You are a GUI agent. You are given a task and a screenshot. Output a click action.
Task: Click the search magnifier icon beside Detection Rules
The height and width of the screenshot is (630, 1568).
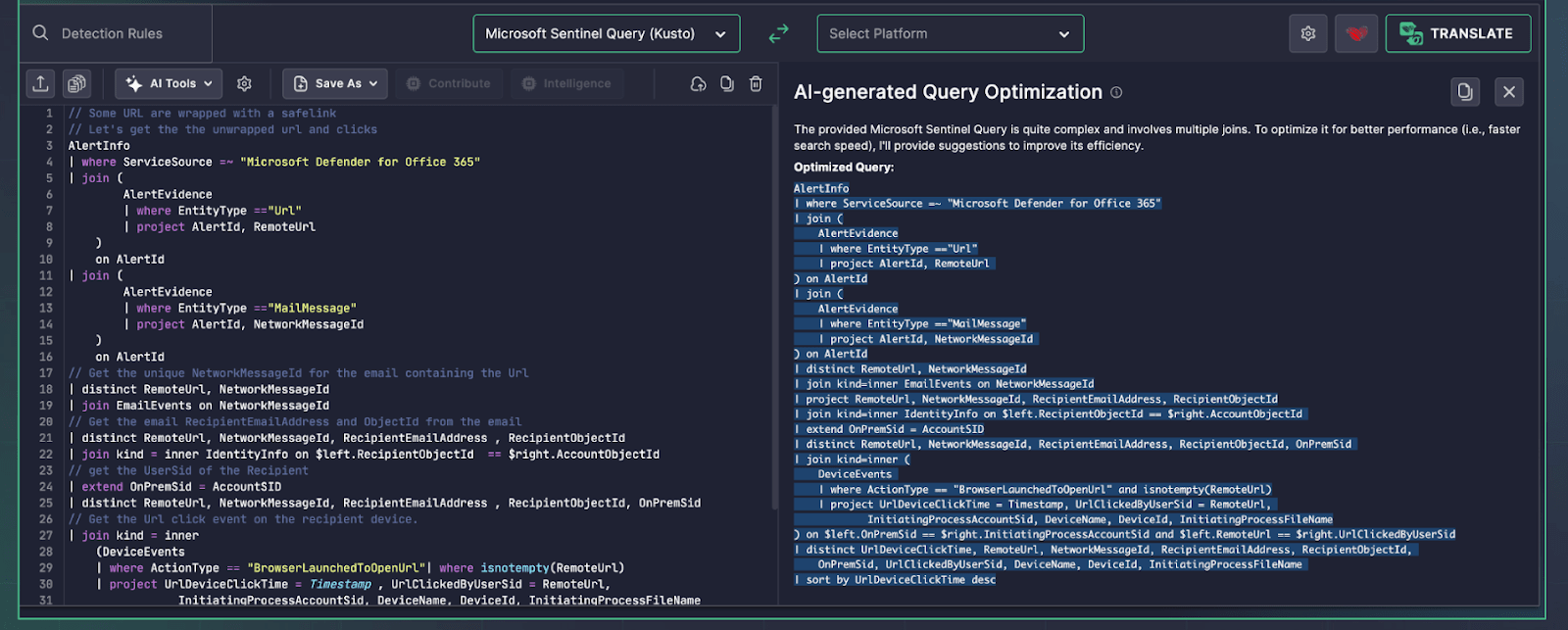pos(40,33)
